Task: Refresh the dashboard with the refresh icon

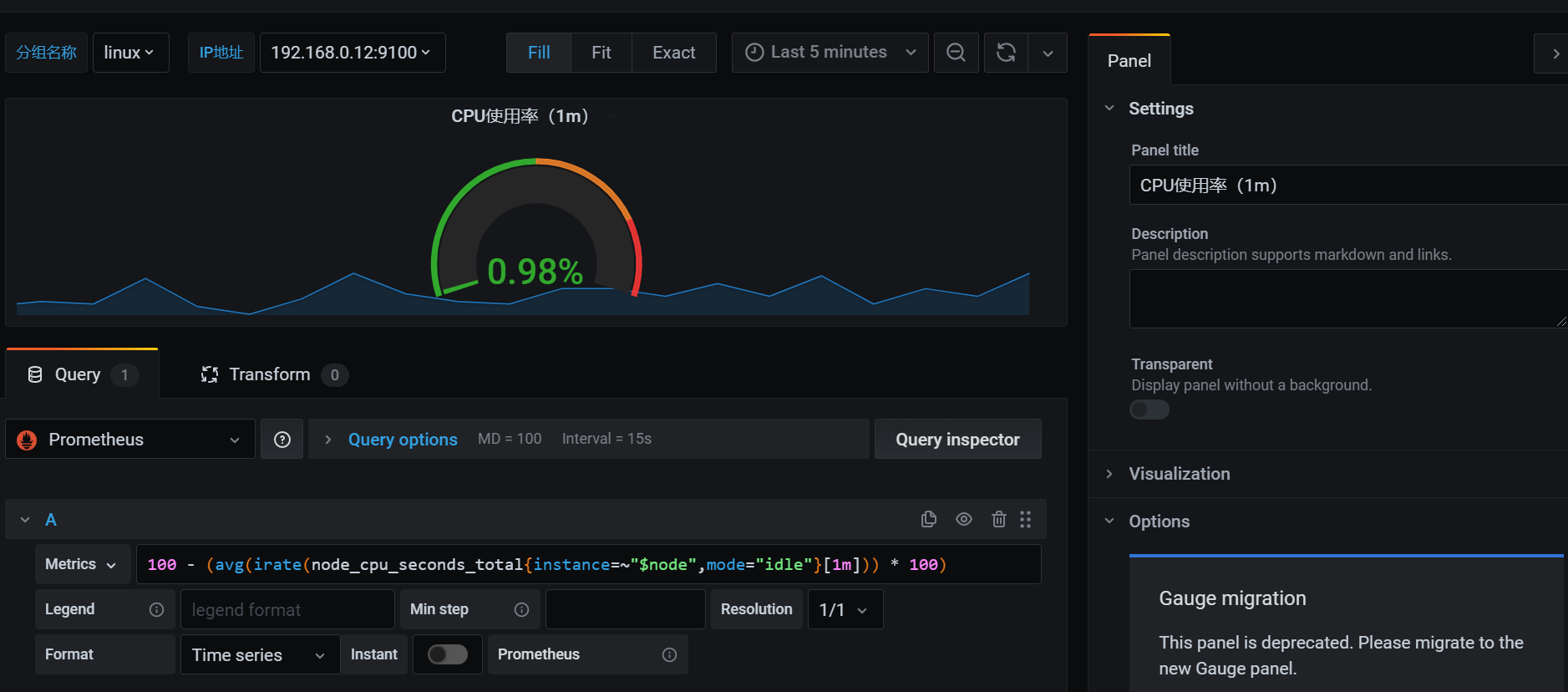Action: click(x=1006, y=53)
